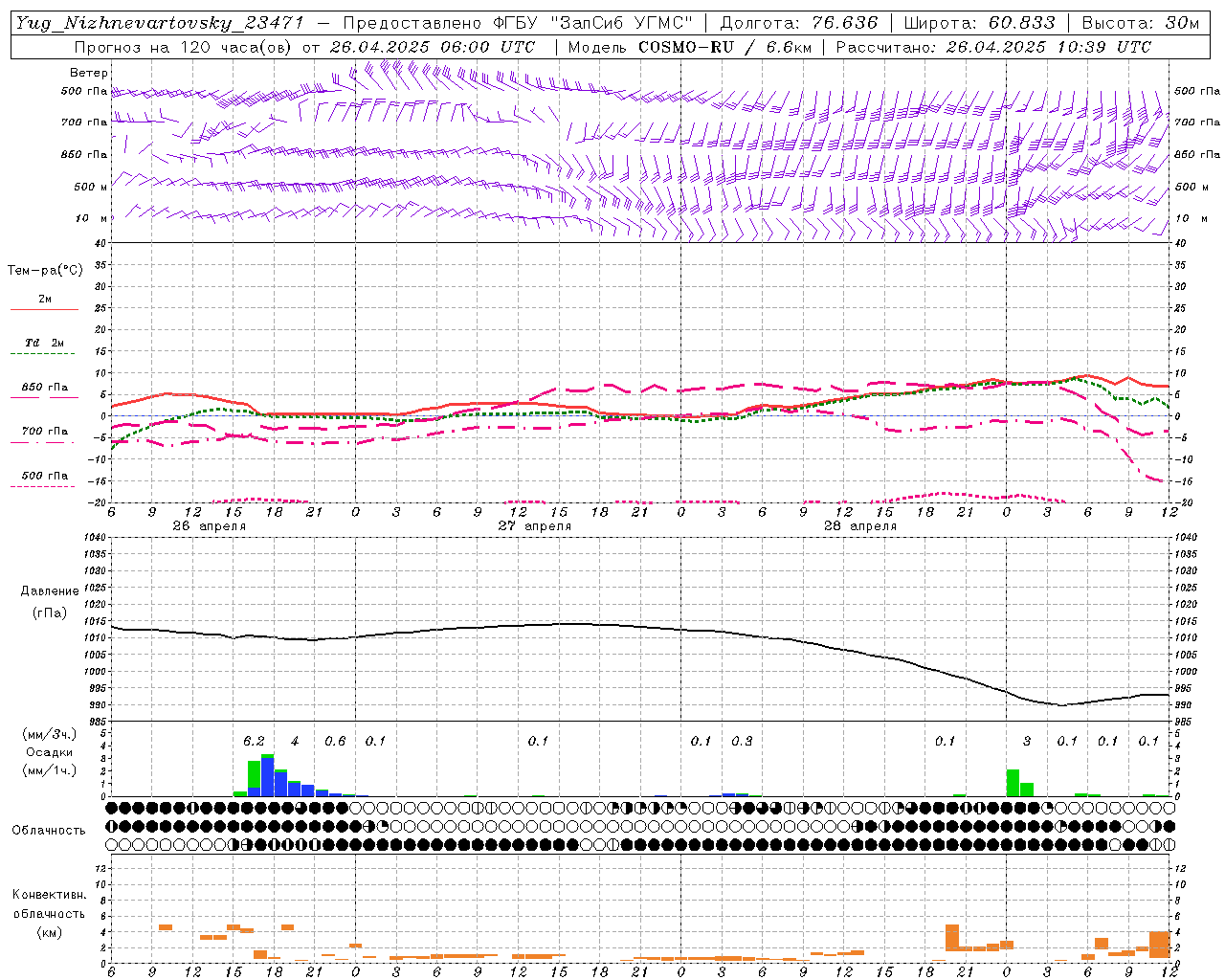Click the 0.3 three-hour precipitation total
Image resolution: width=1225 pixels, height=980 pixels.
pyautogui.click(x=742, y=741)
